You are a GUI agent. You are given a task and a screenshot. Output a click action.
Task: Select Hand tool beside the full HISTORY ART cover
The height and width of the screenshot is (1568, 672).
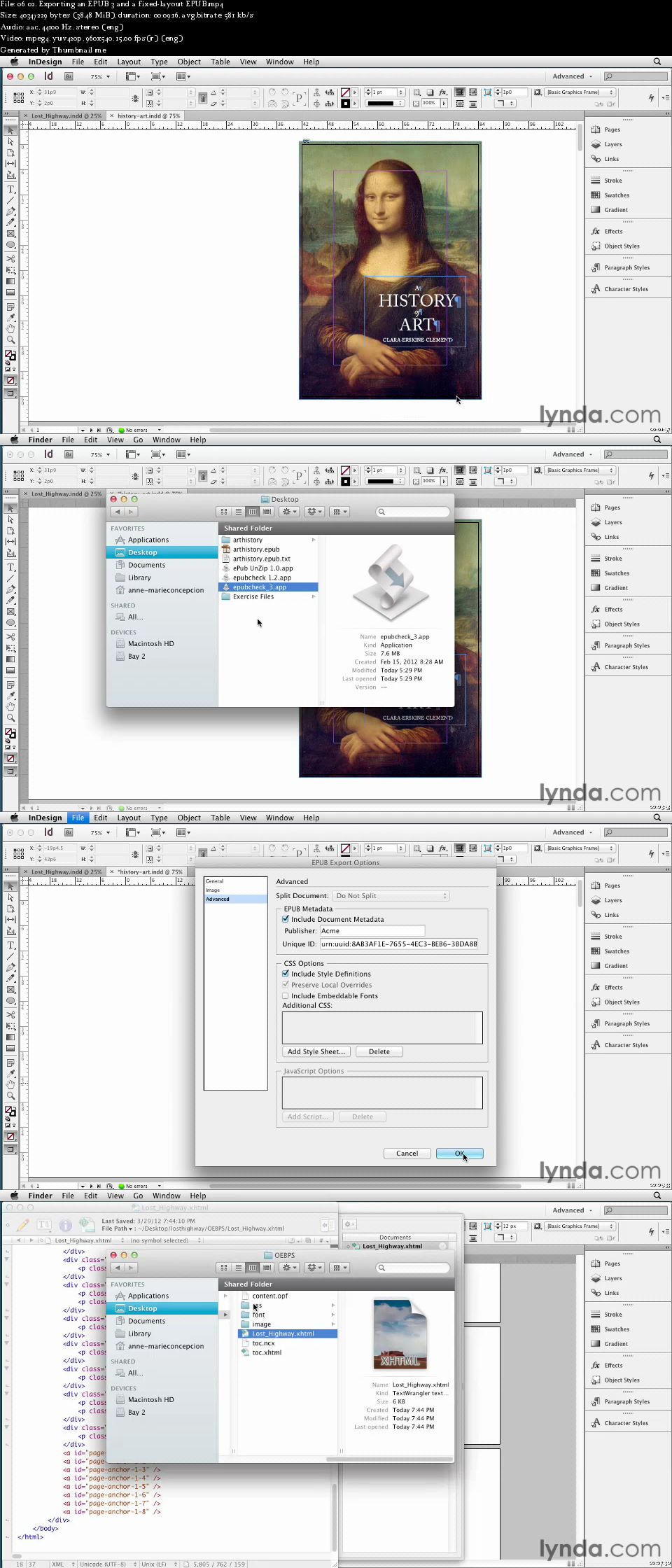[10, 328]
